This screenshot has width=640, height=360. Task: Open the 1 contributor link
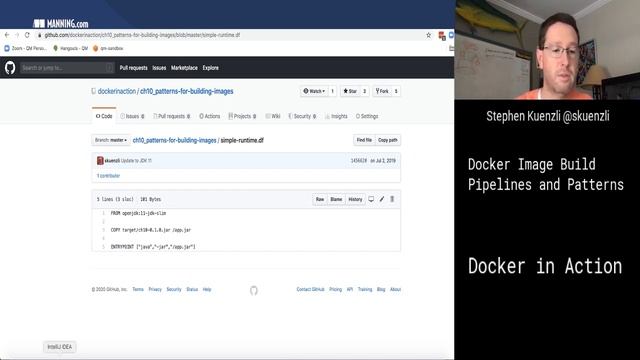108,176
